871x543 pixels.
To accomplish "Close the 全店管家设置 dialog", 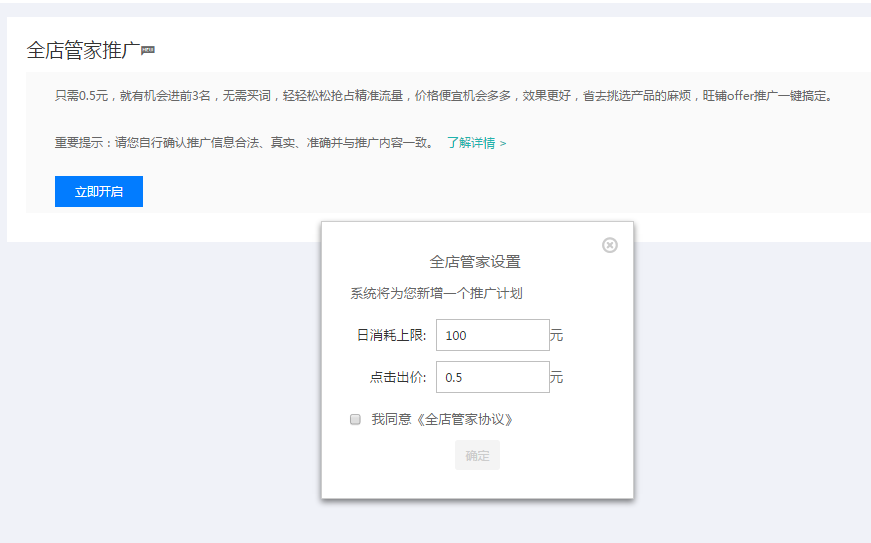I will click(610, 245).
